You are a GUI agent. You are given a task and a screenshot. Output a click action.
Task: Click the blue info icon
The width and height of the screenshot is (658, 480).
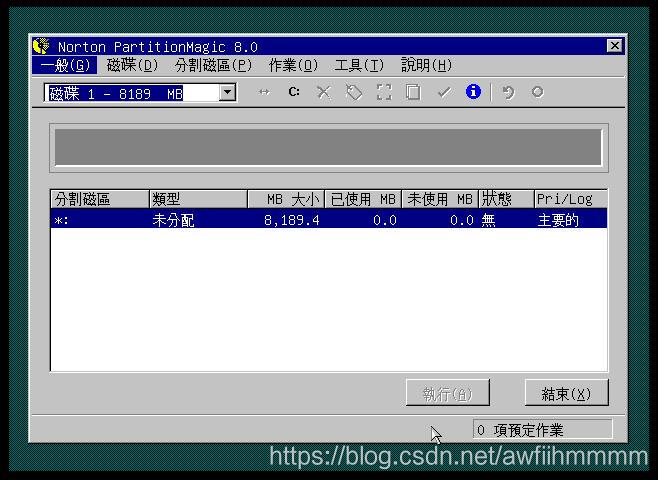click(x=473, y=91)
